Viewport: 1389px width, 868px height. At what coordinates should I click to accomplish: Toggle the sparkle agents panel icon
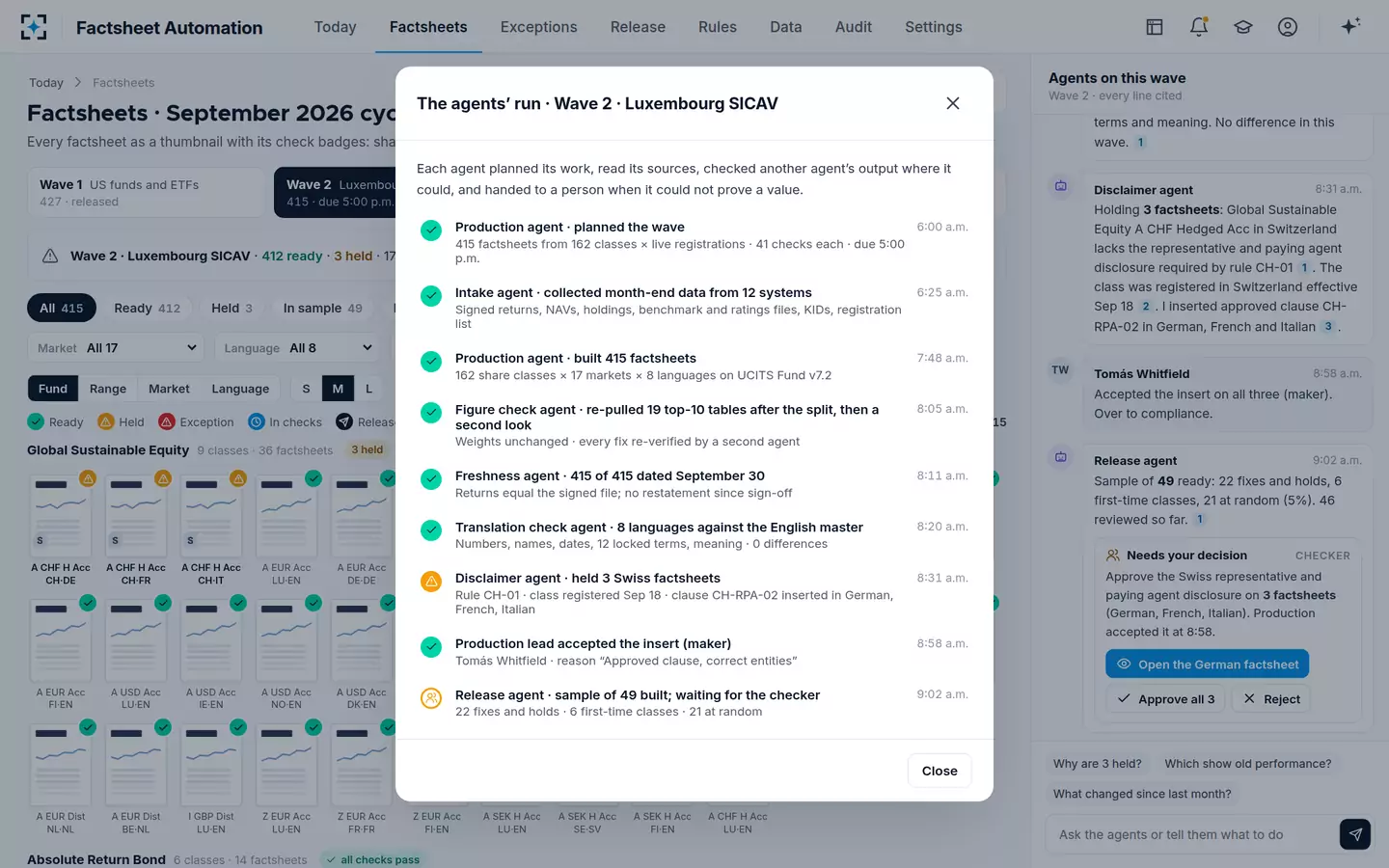click(1350, 26)
